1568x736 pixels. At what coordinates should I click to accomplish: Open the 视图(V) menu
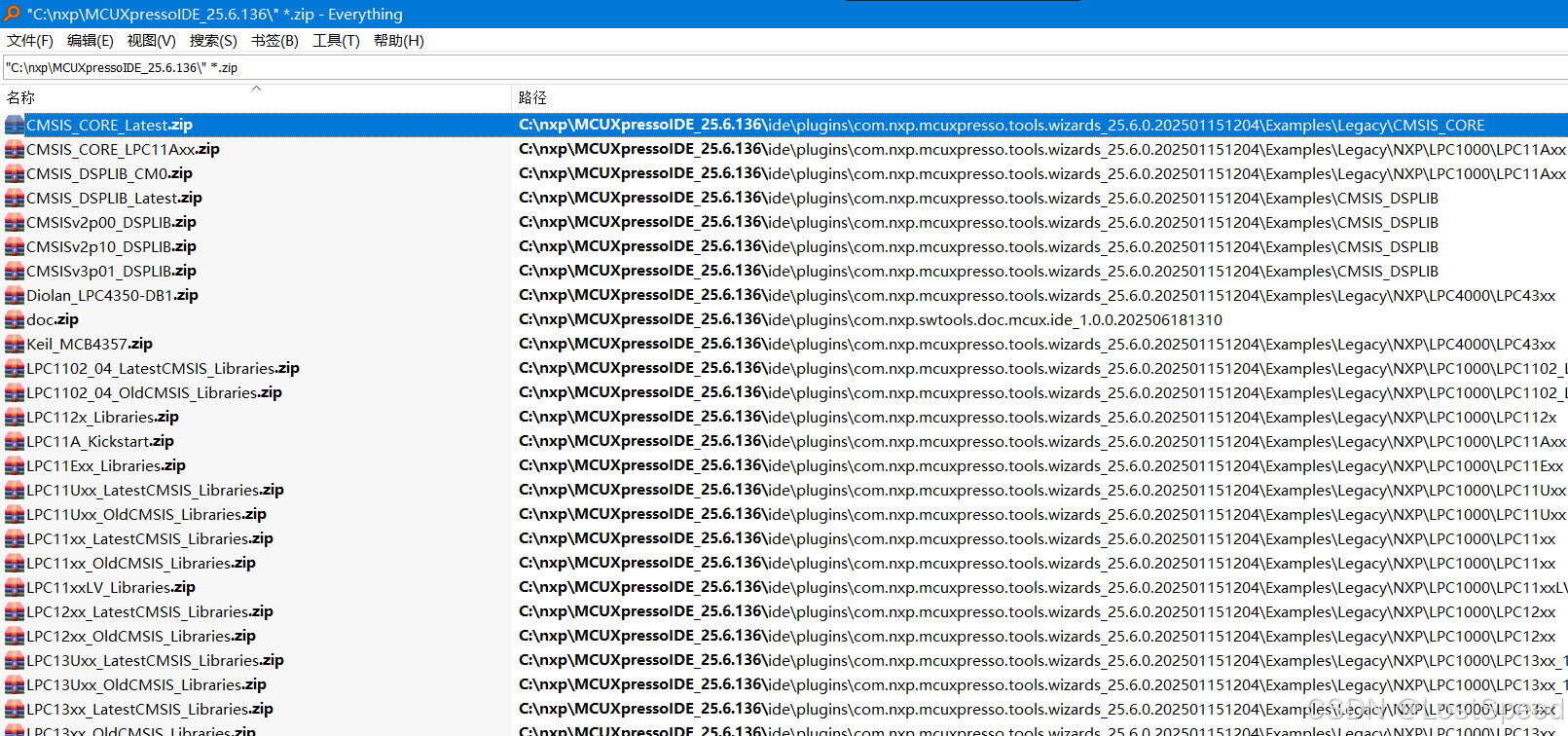(152, 41)
